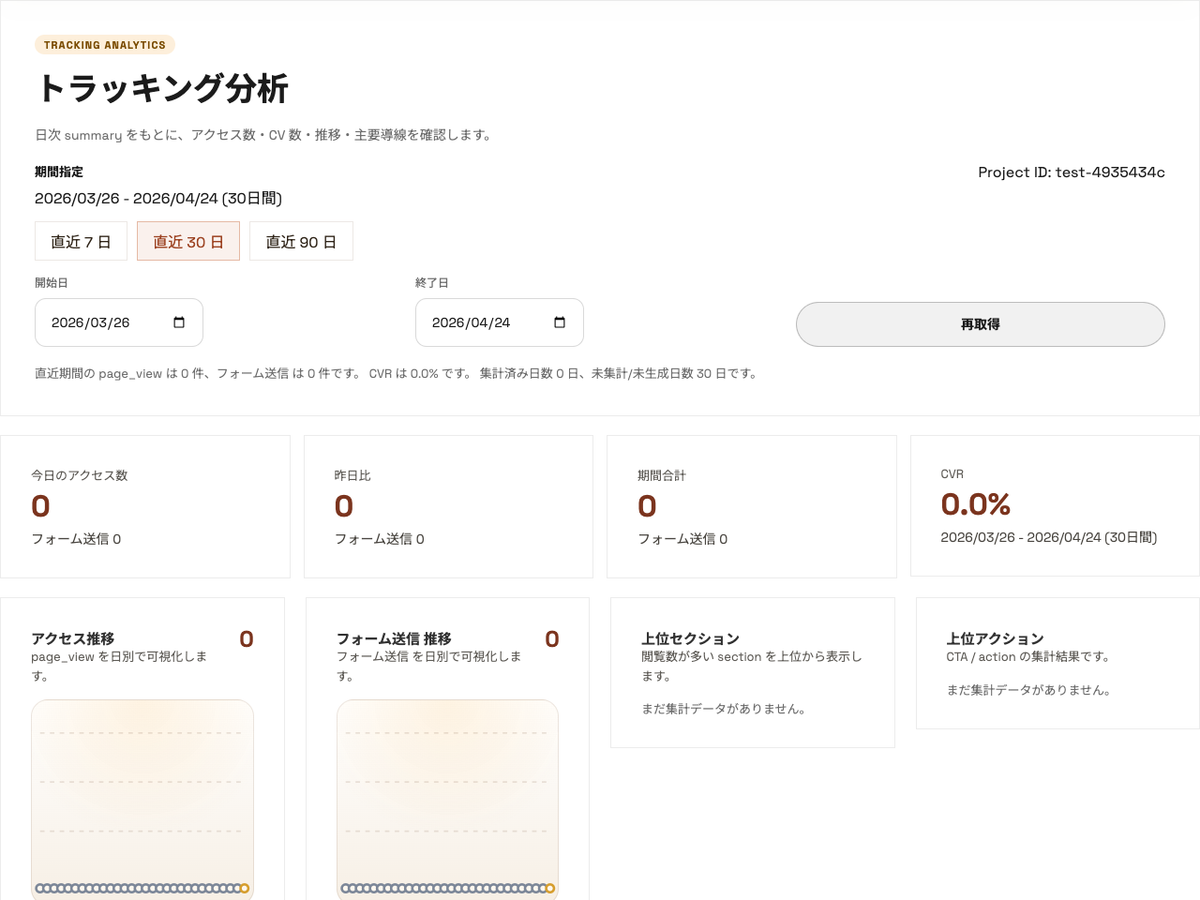Select the 直近 30 日 period button

(188, 241)
